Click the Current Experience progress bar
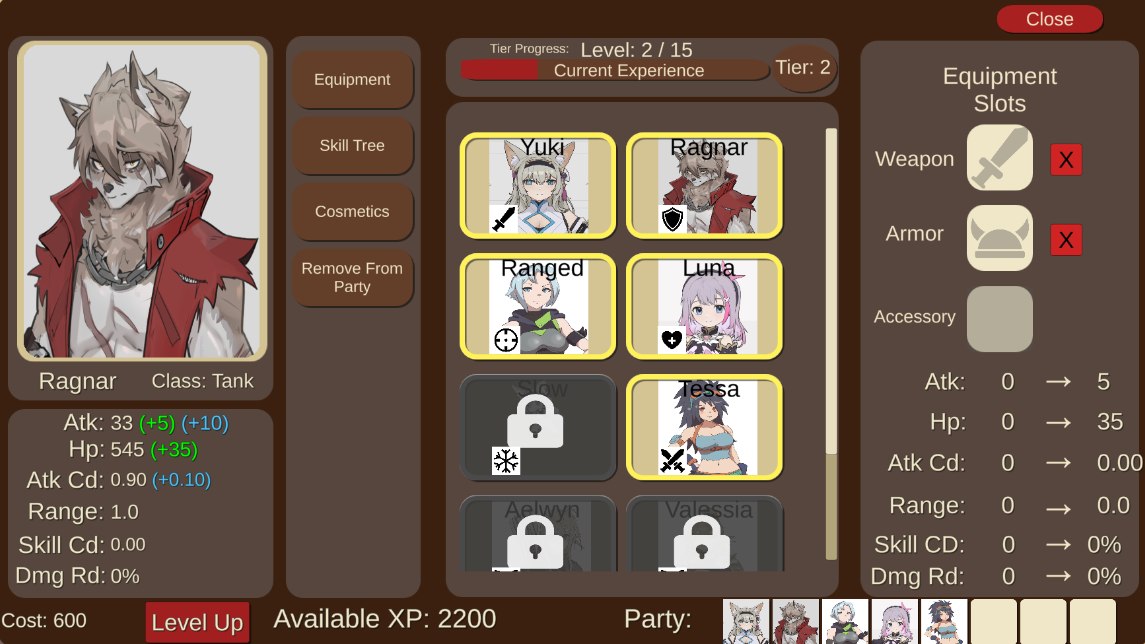This screenshot has height=644, width=1145. [615, 70]
